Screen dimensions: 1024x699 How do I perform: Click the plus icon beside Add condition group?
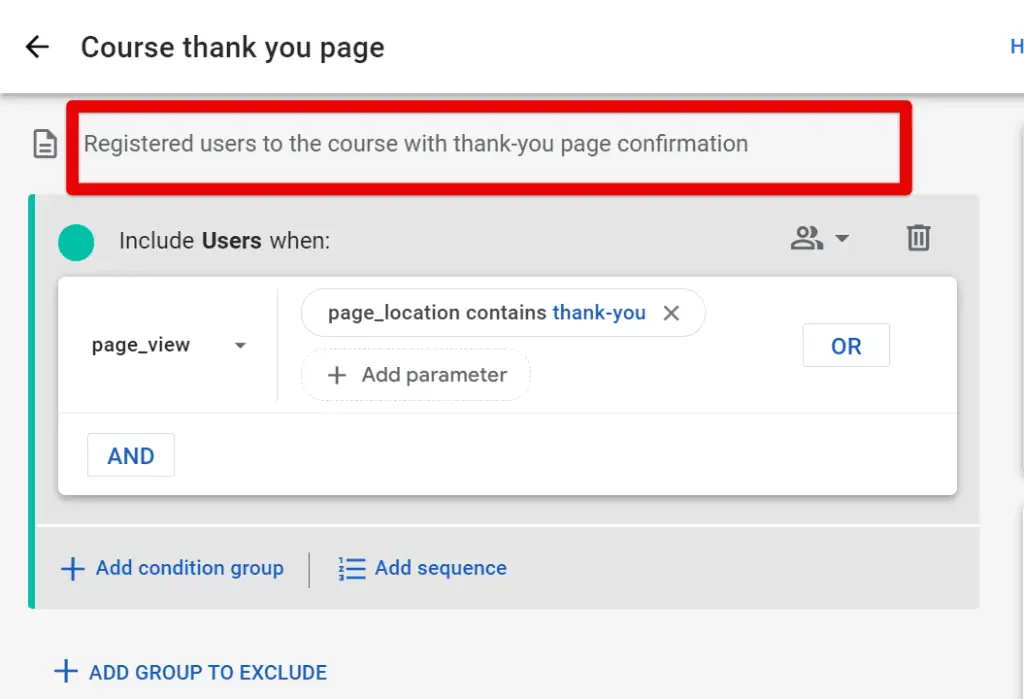click(72, 568)
